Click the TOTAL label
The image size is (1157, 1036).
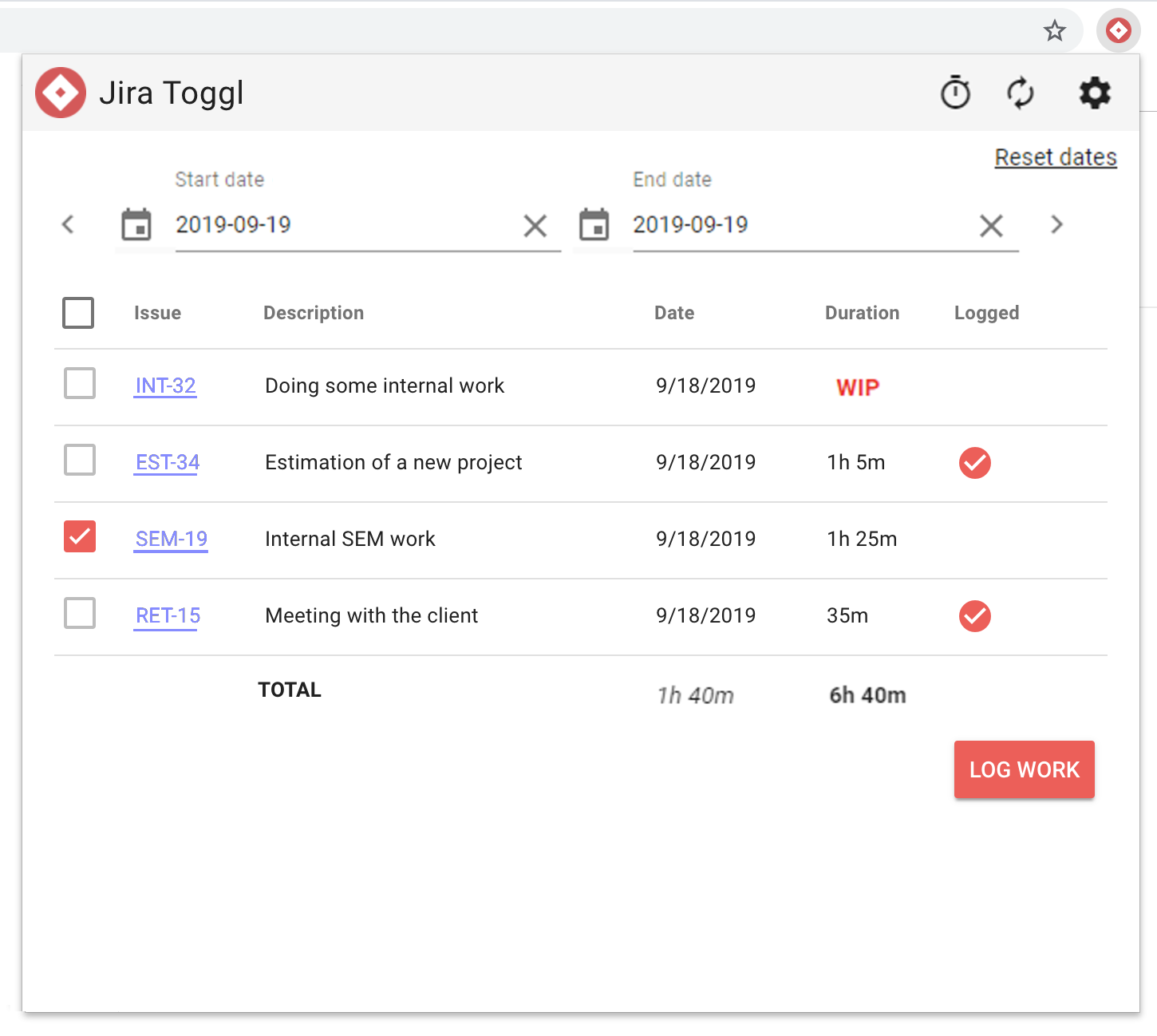tap(290, 690)
